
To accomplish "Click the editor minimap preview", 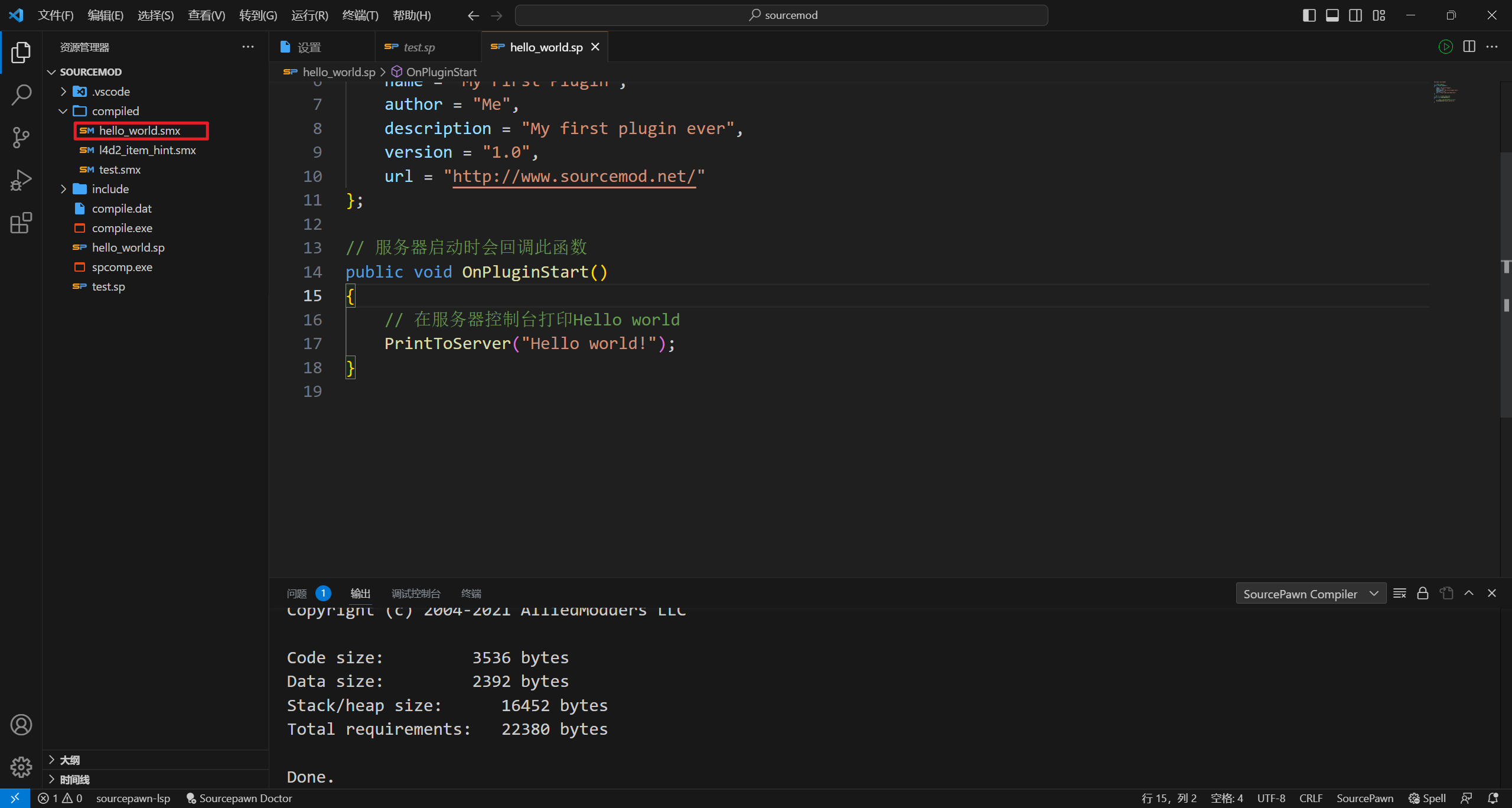I will (x=1445, y=92).
